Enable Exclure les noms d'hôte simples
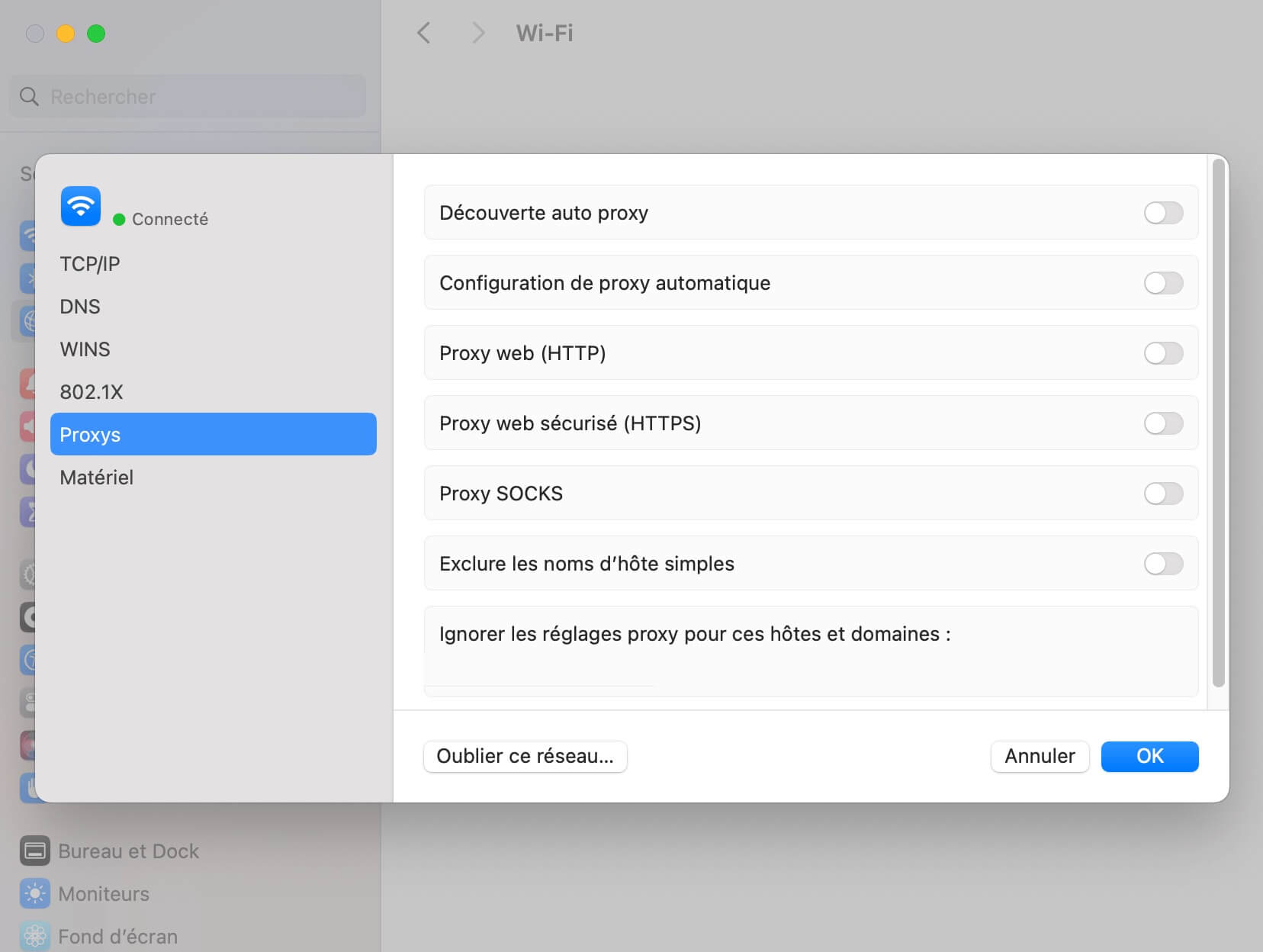The width and height of the screenshot is (1263, 952). (1163, 564)
